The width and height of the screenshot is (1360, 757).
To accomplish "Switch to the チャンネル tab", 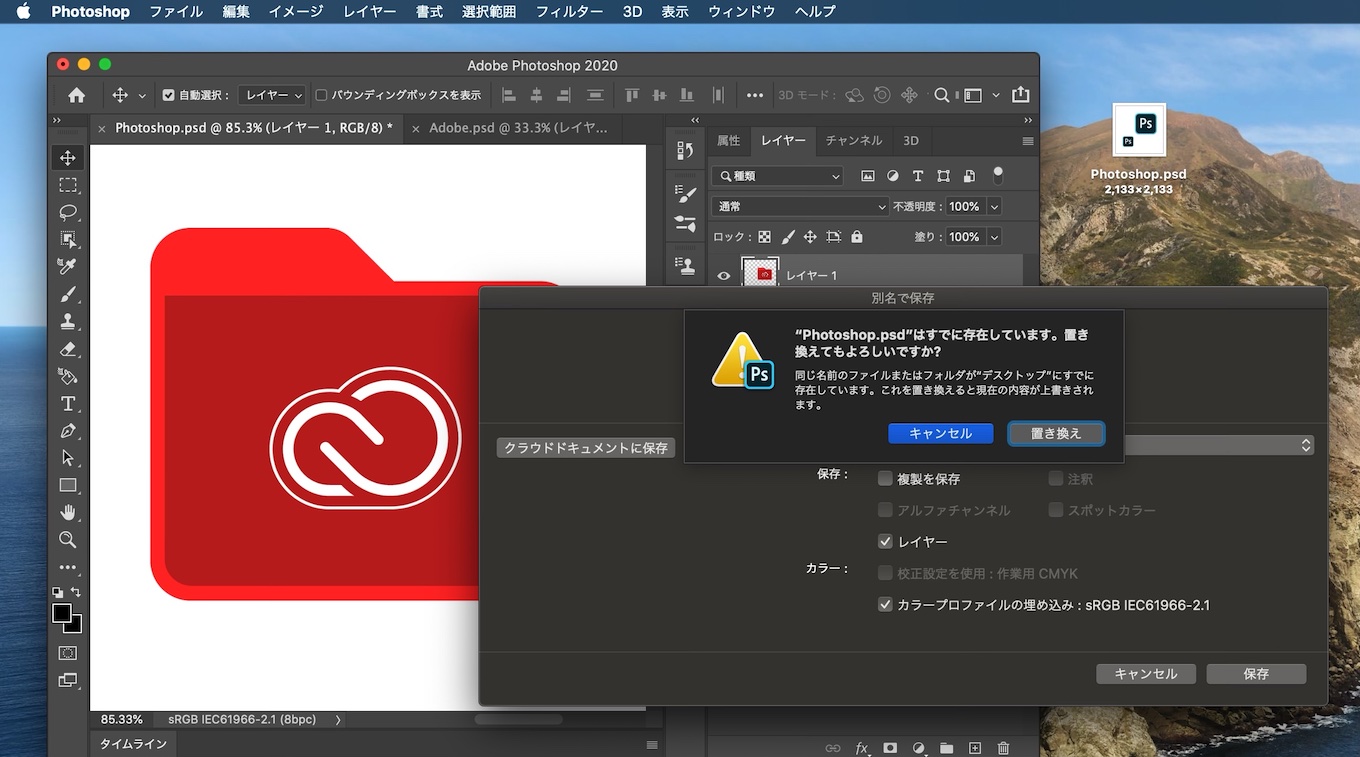I will [x=853, y=141].
